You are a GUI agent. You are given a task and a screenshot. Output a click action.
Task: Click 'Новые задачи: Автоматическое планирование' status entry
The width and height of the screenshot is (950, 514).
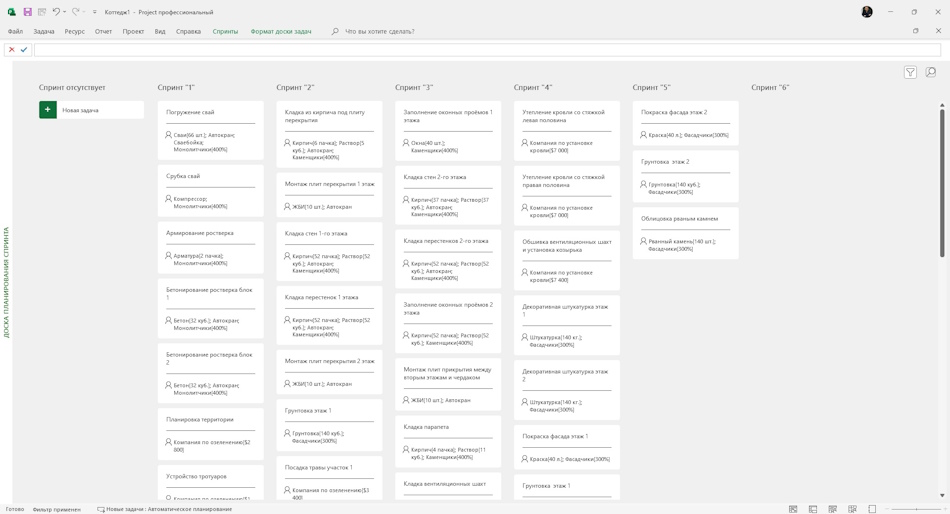tap(165, 509)
